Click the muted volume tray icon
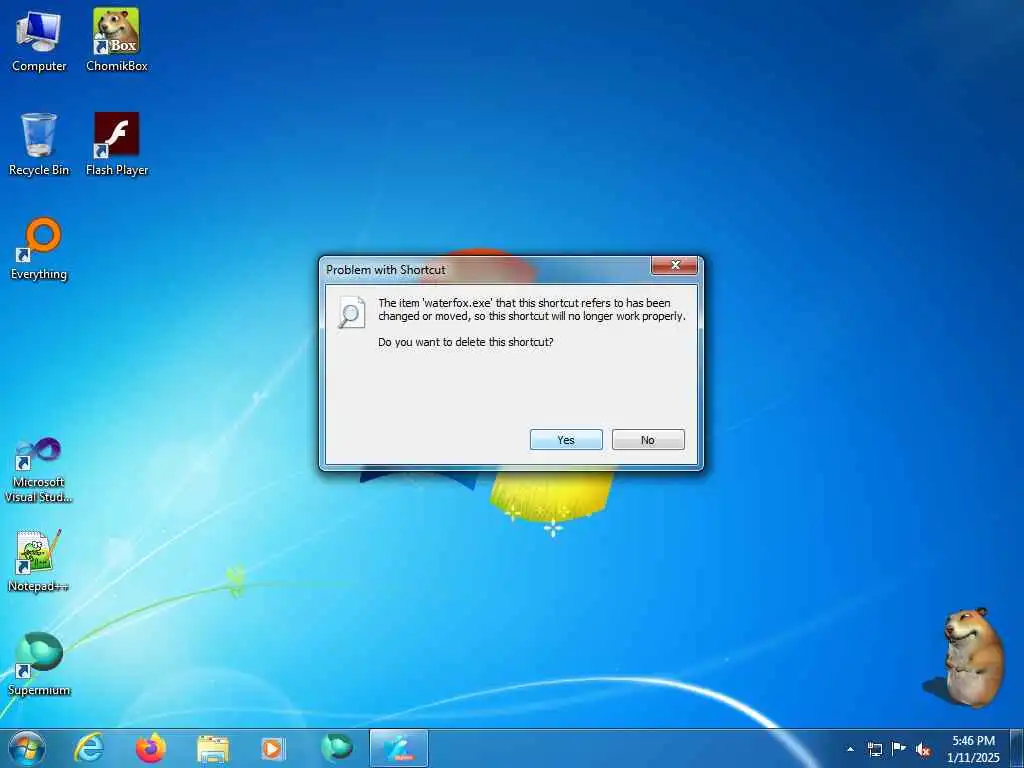The height and width of the screenshot is (768, 1024). click(923, 749)
